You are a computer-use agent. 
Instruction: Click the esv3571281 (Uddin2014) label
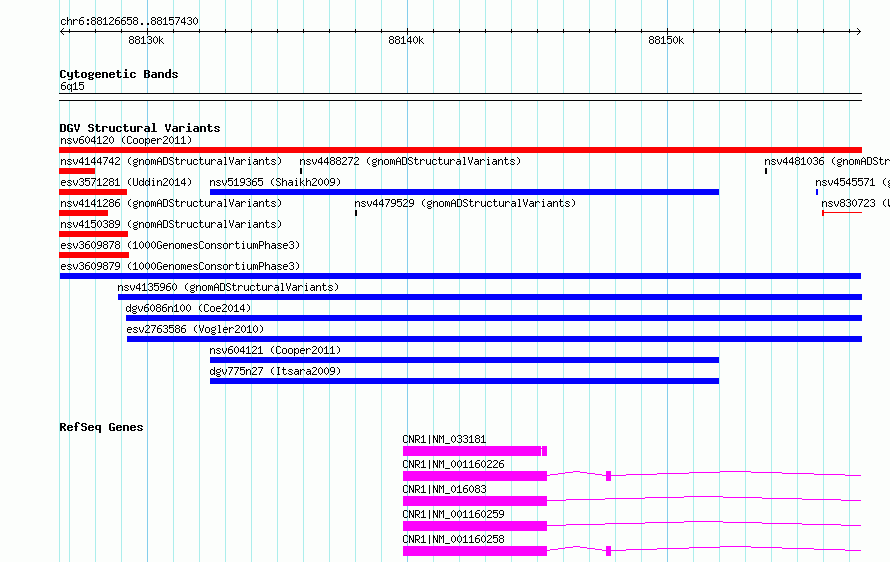tap(126, 182)
